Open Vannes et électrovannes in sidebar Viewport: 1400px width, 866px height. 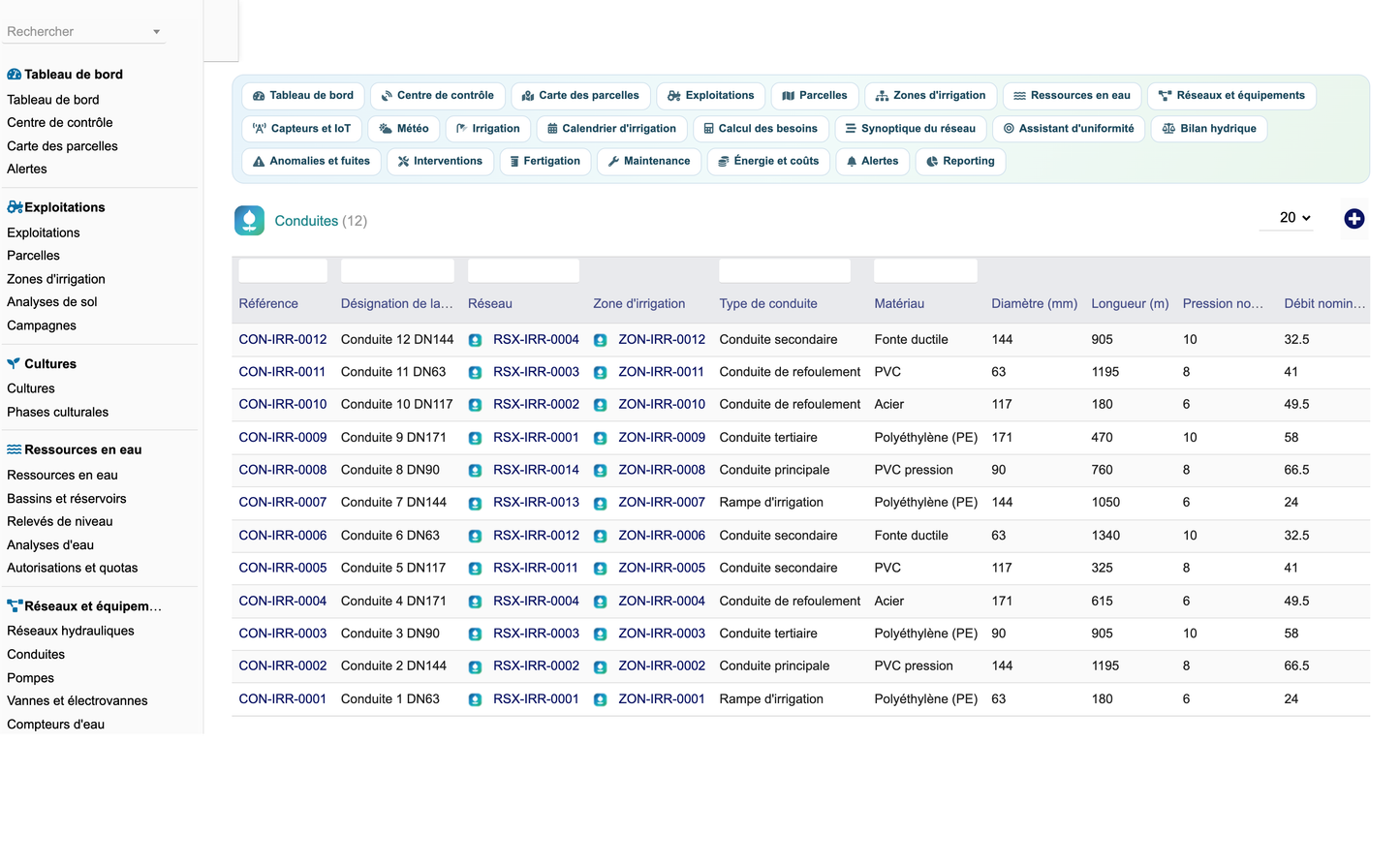point(78,701)
